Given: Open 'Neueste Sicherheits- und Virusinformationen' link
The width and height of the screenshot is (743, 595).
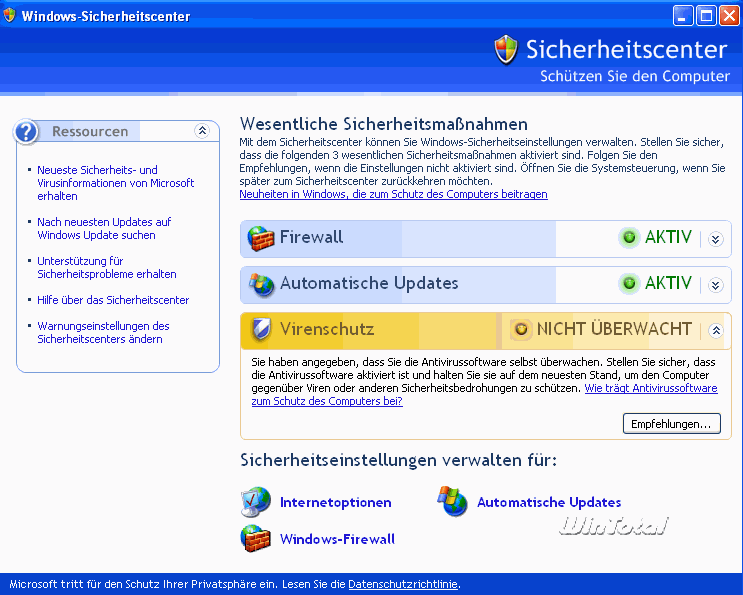Looking at the screenshot, I should (x=116, y=183).
